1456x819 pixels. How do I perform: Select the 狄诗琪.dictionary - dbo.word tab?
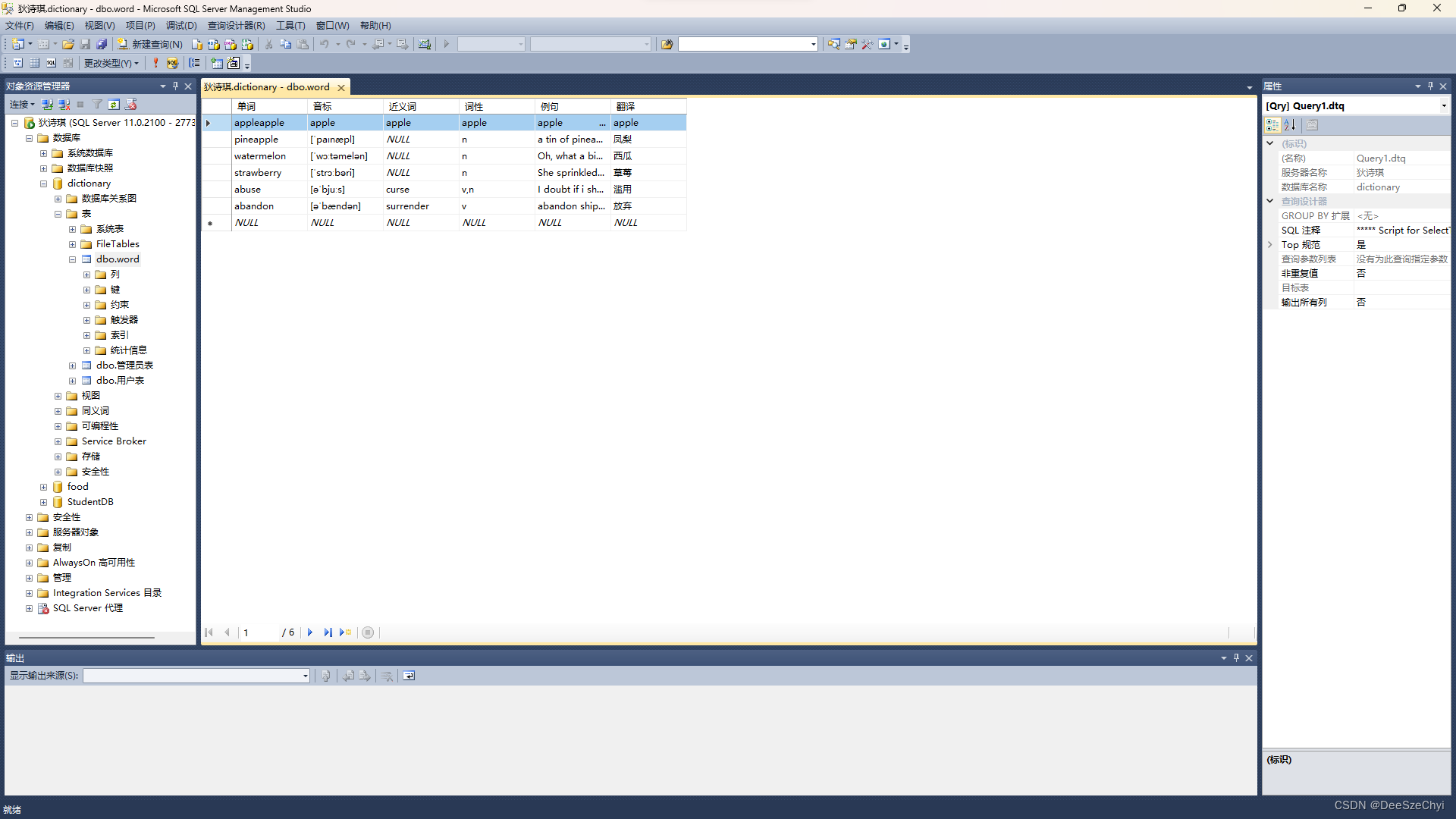click(x=265, y=86)
